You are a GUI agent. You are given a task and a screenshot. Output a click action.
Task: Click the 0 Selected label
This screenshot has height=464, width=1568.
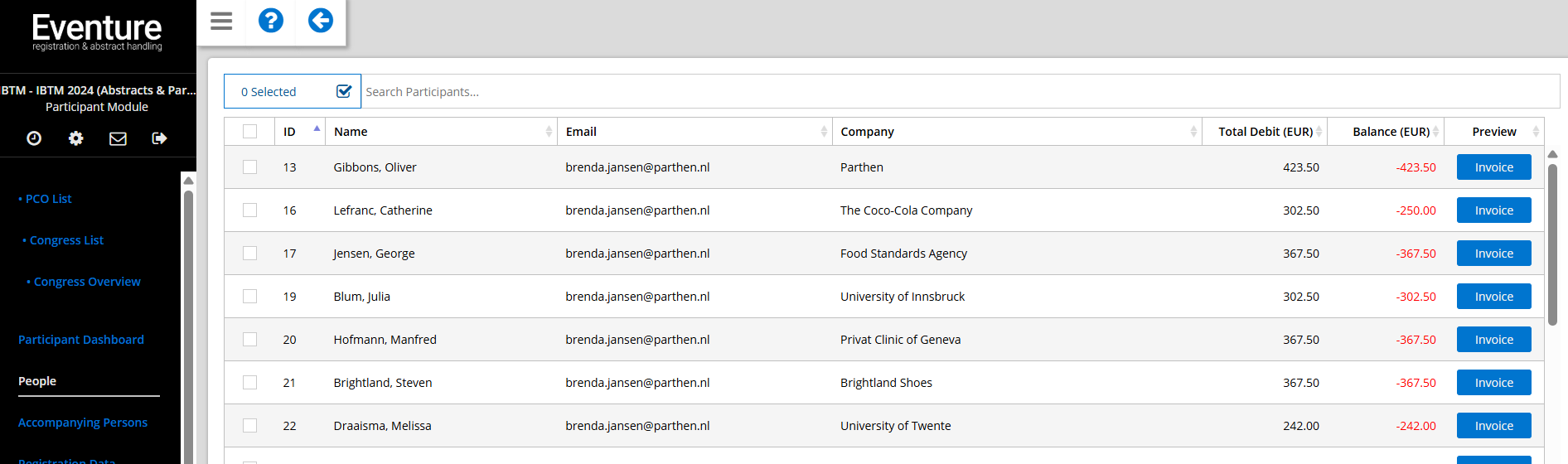(269, 92)
